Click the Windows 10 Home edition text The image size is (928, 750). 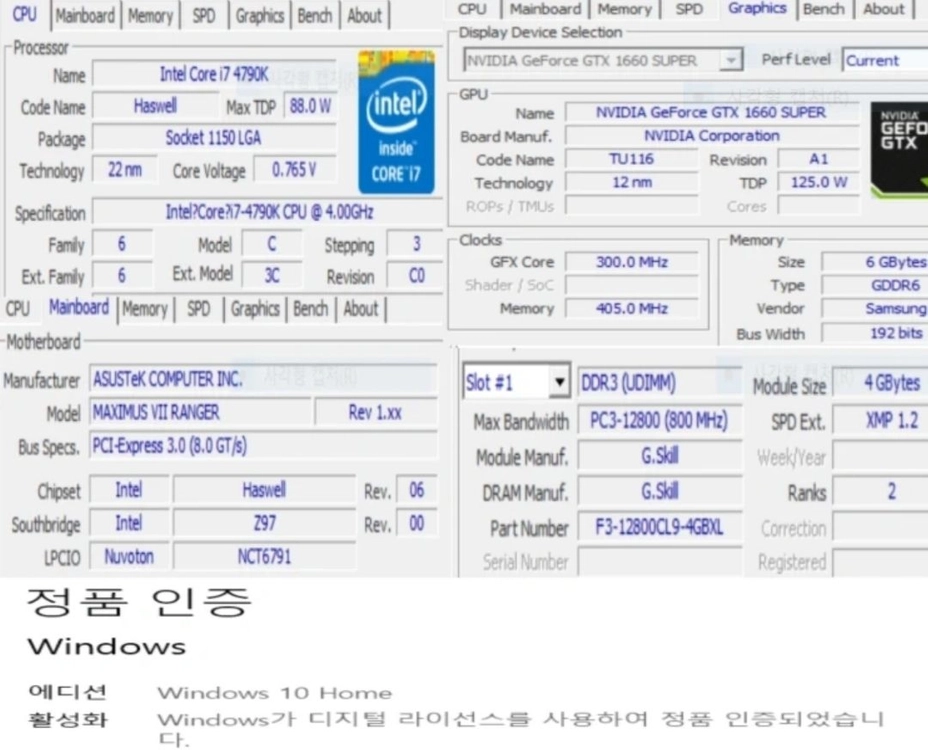(x=274, y=693)
